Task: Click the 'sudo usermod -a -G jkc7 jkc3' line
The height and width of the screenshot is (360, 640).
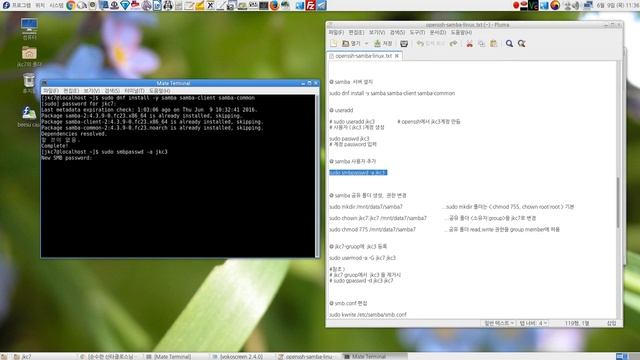Action: tap(362, 258)
